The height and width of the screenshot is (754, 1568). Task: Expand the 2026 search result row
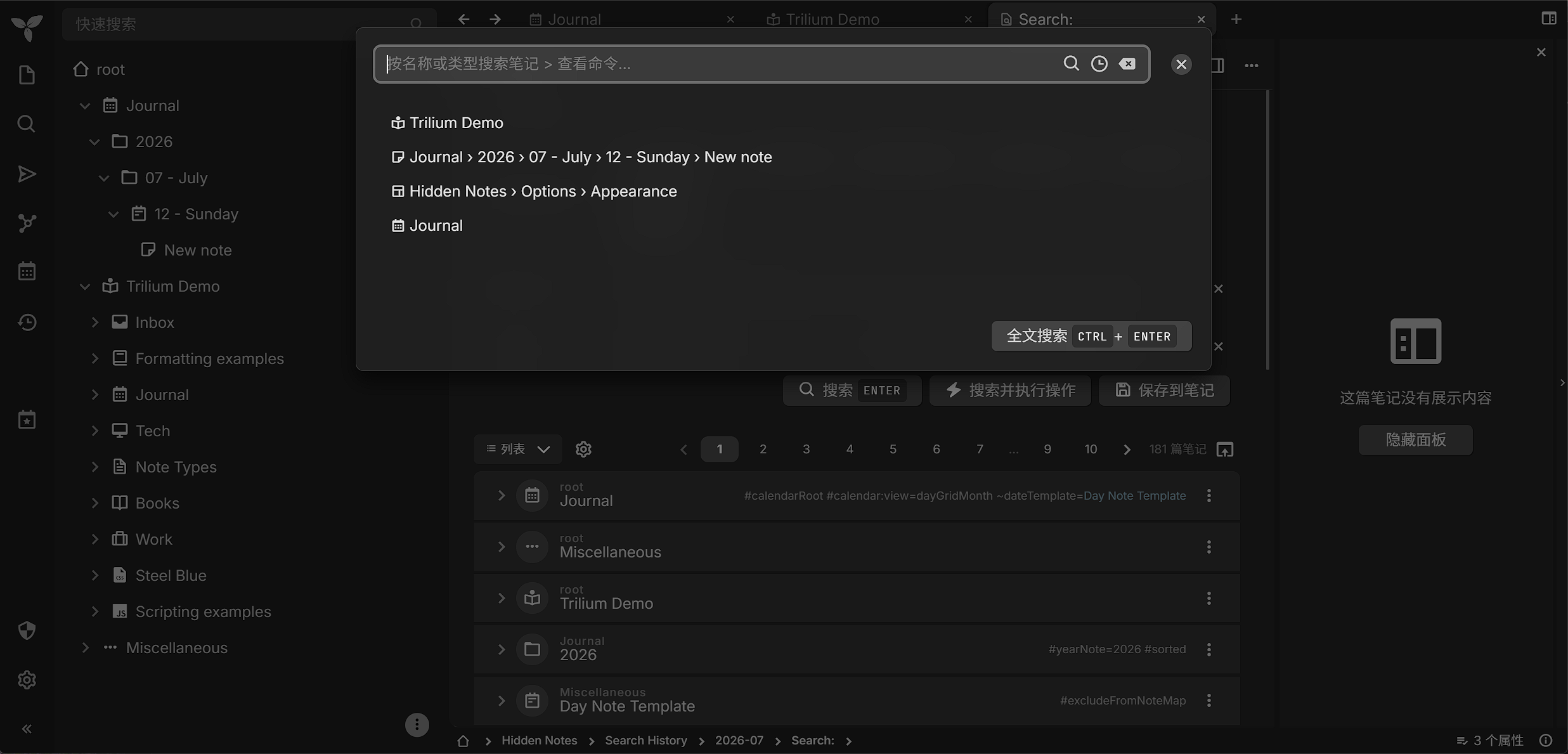[x=501, y=649]
